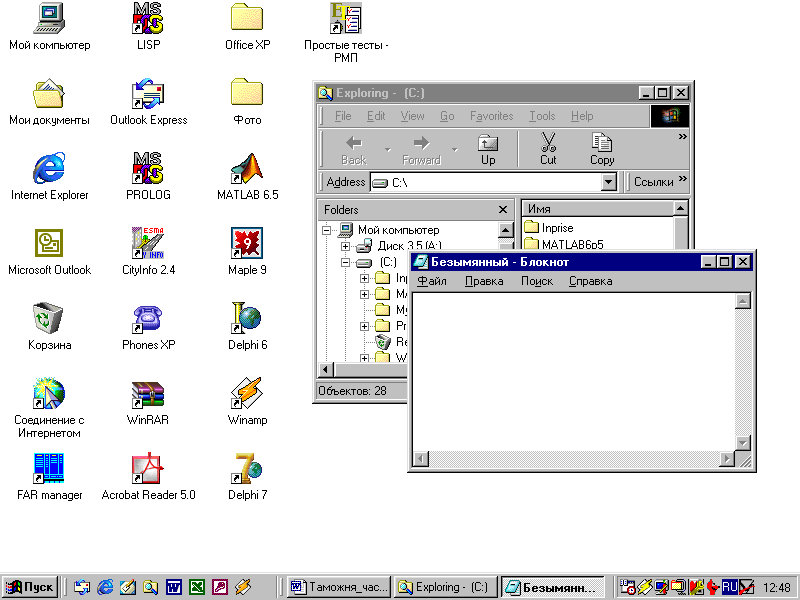800x600 pixels.
Task: Open the Go menu in Explorer
Action: pos(447,116)
